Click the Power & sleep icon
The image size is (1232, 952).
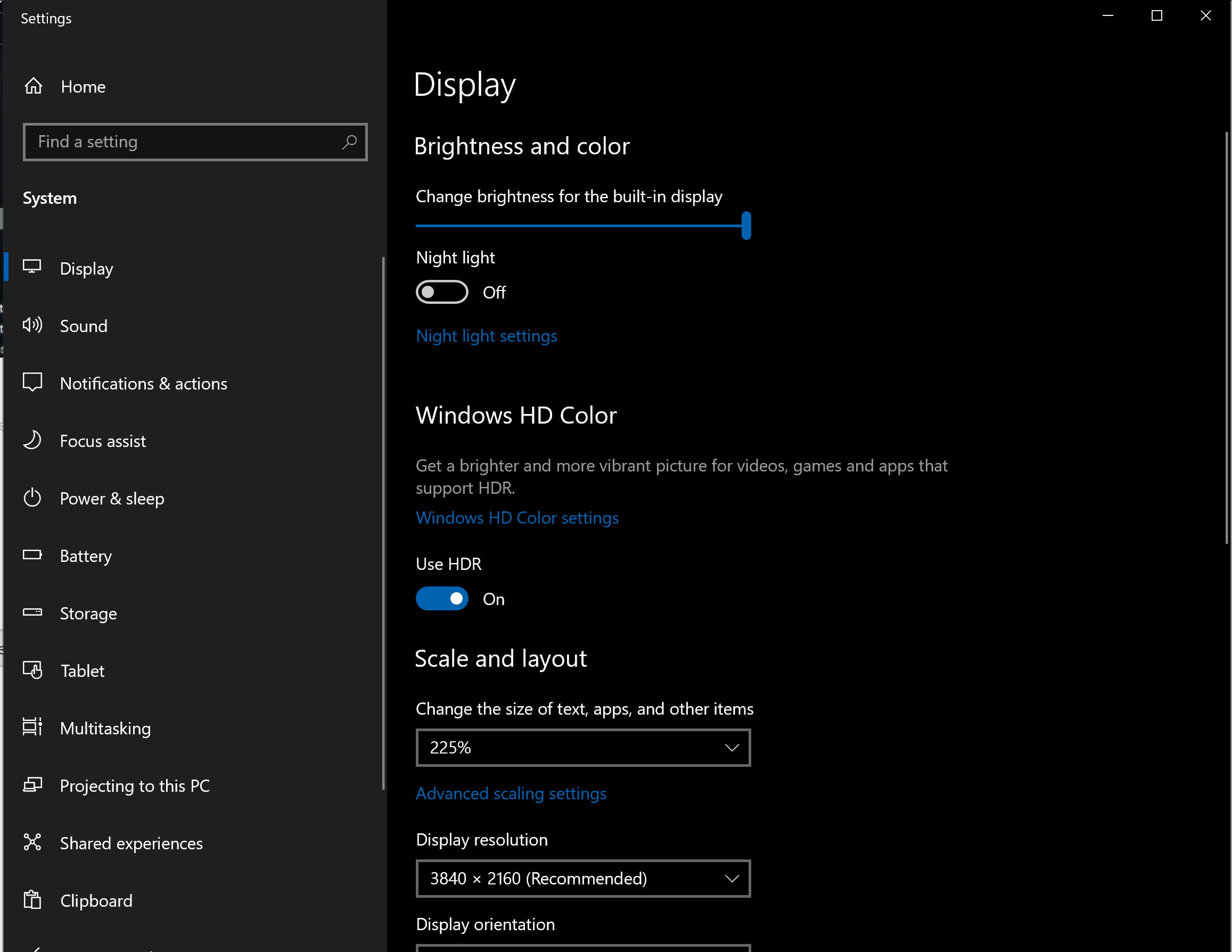tap(32, 498)
